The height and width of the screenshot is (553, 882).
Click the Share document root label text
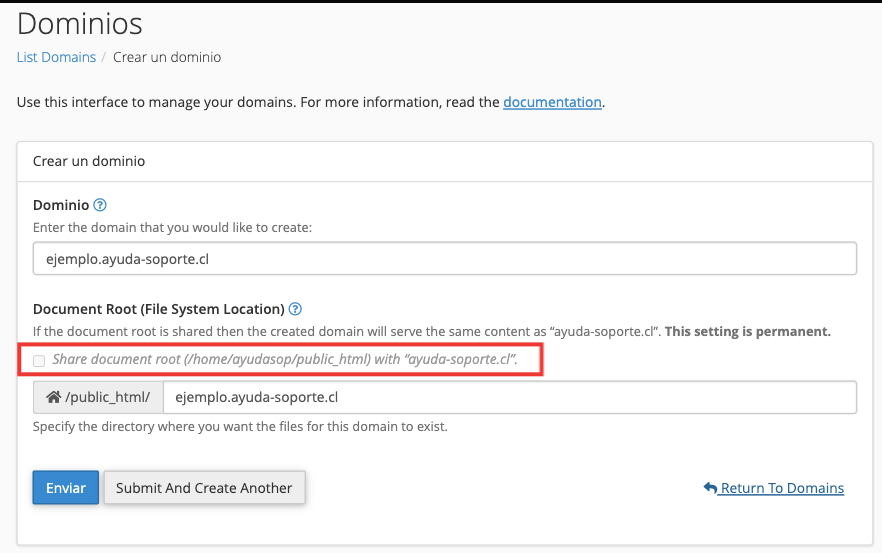[x=285, y=359]
